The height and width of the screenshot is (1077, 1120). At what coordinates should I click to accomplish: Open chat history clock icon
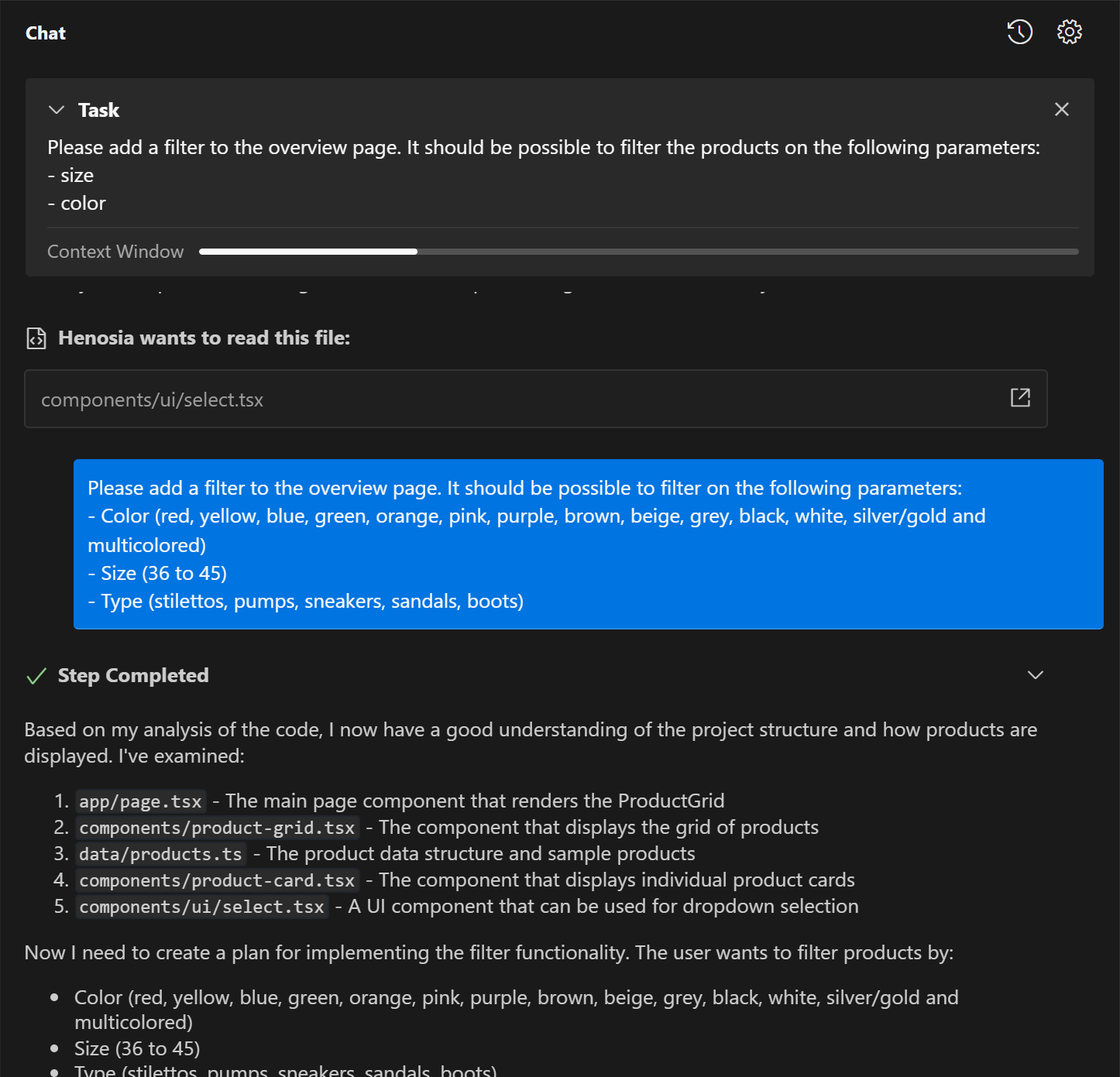tap(1019, 32)
